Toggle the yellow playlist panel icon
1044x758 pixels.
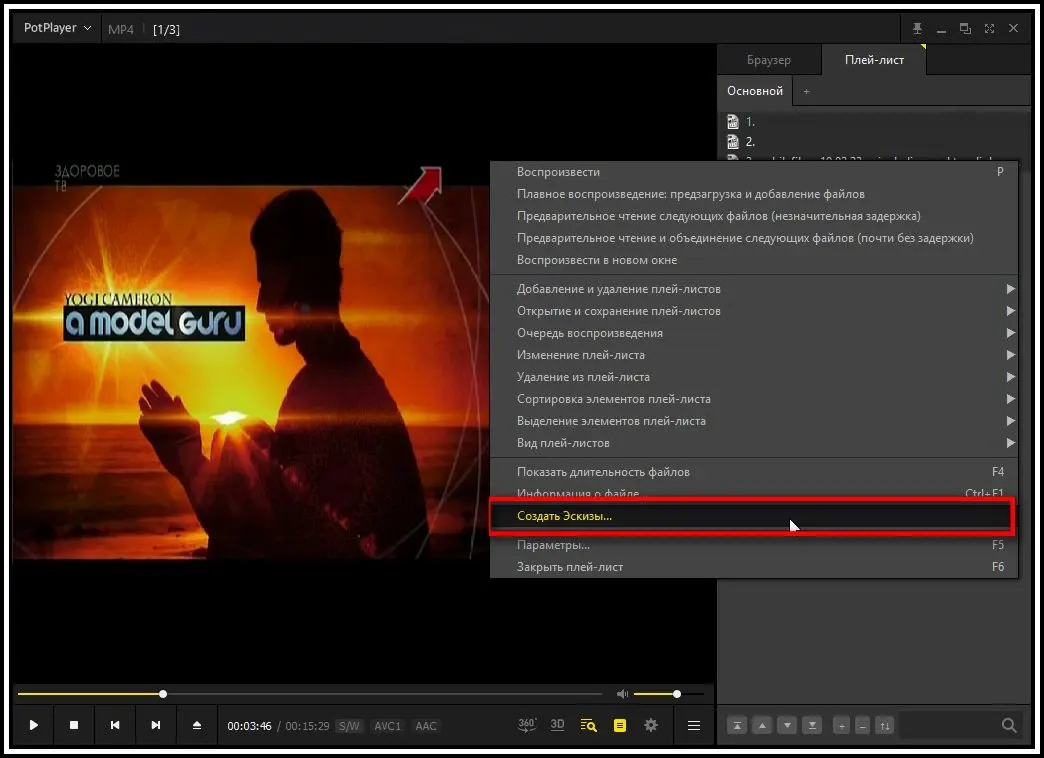tap(620, 725)
